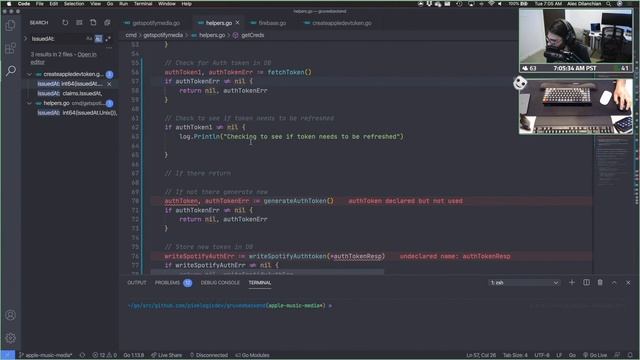This screenshot has width=640, height=360.
Task: Open the Extensions view in activity bar
Action: click(x=11, y=48)
